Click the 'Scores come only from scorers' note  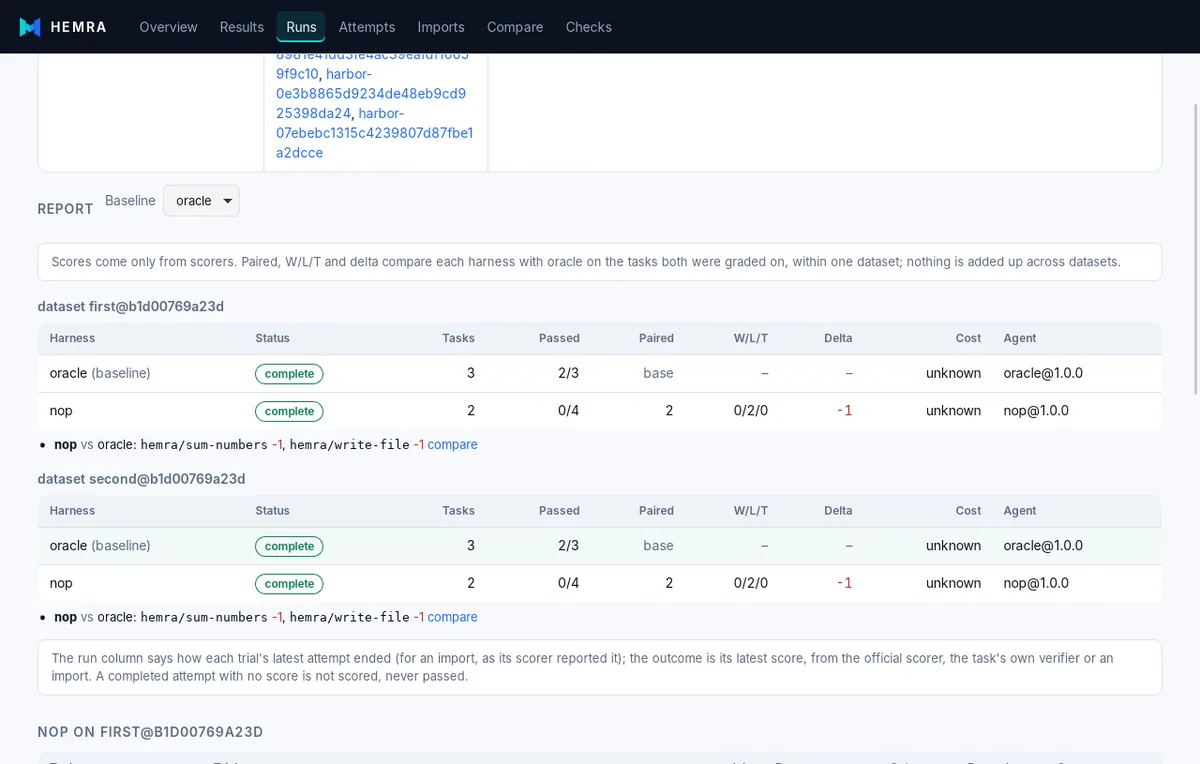click(x=599, y=262)
